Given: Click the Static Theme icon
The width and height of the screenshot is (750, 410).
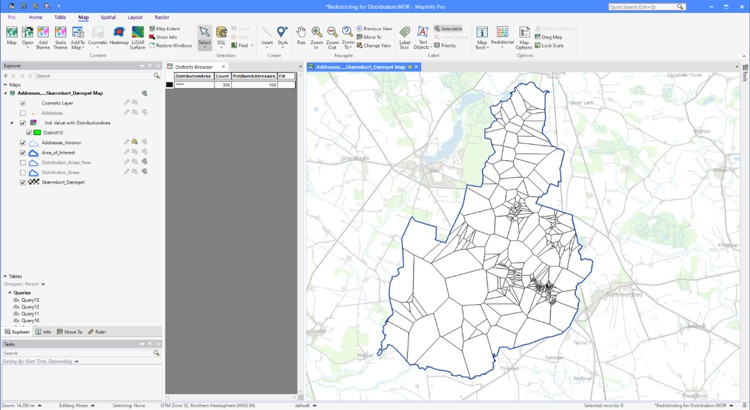Looking at the screenshot, I should (x=60, y=36).
